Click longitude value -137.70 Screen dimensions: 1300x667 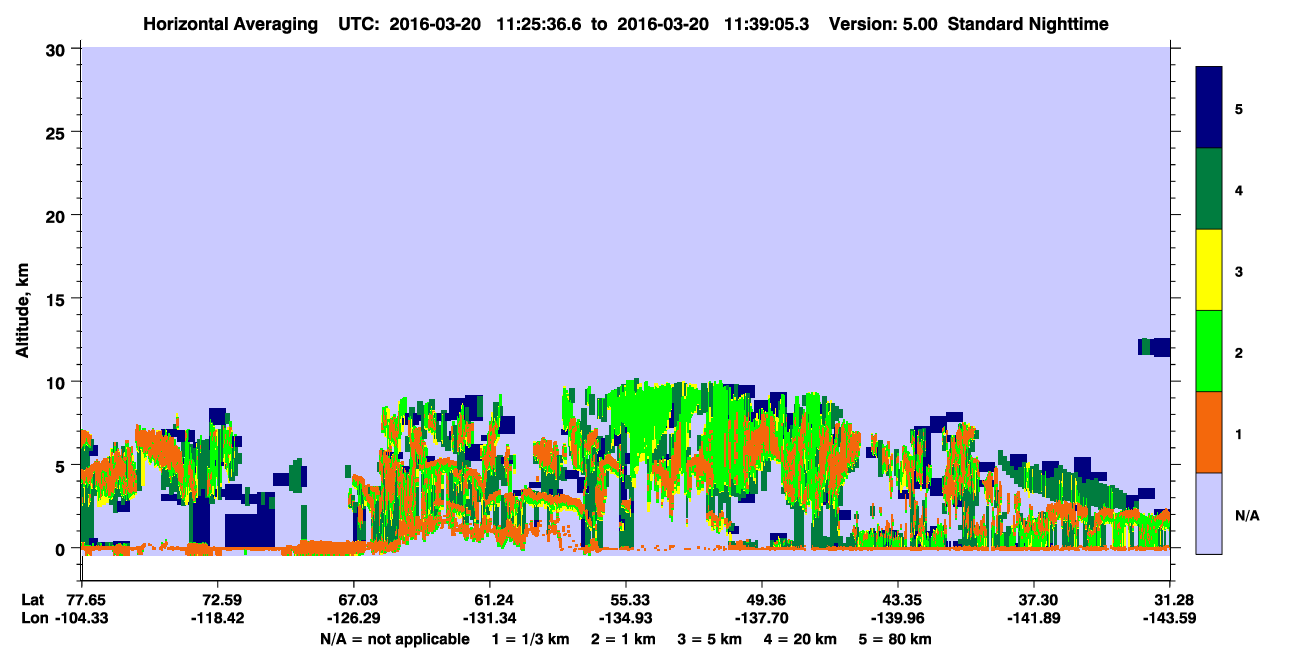click(762, 618)
